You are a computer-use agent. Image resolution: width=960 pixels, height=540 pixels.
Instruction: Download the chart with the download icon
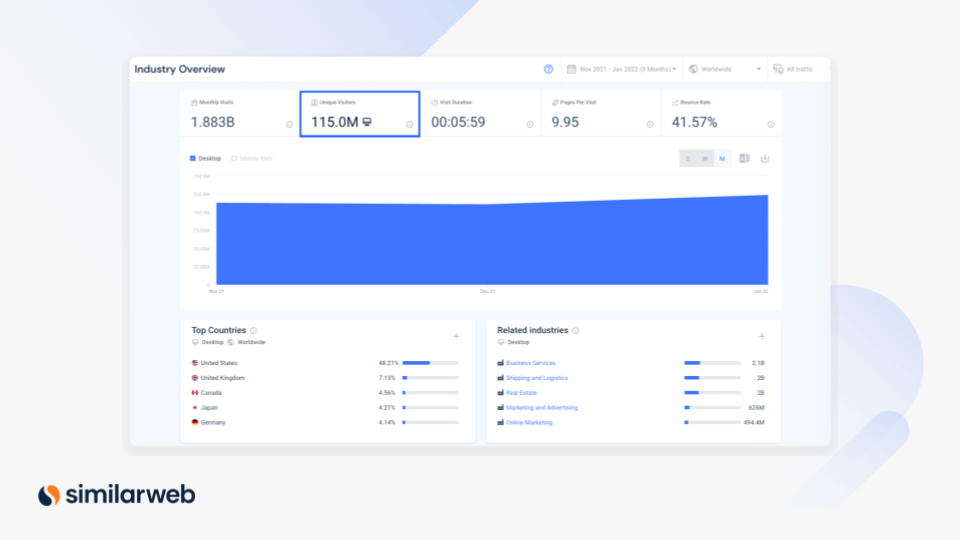point(765,158)
